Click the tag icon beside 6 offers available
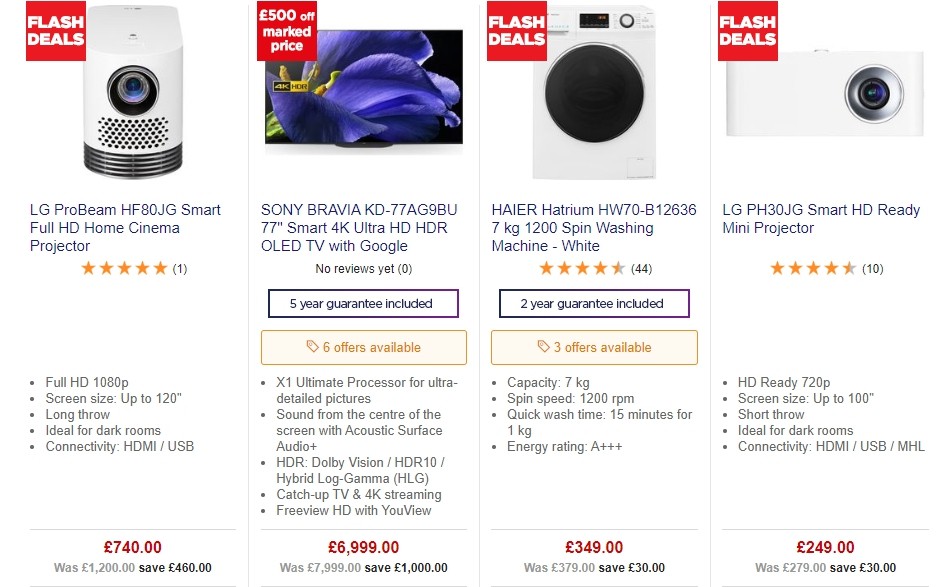 point(313,347)
